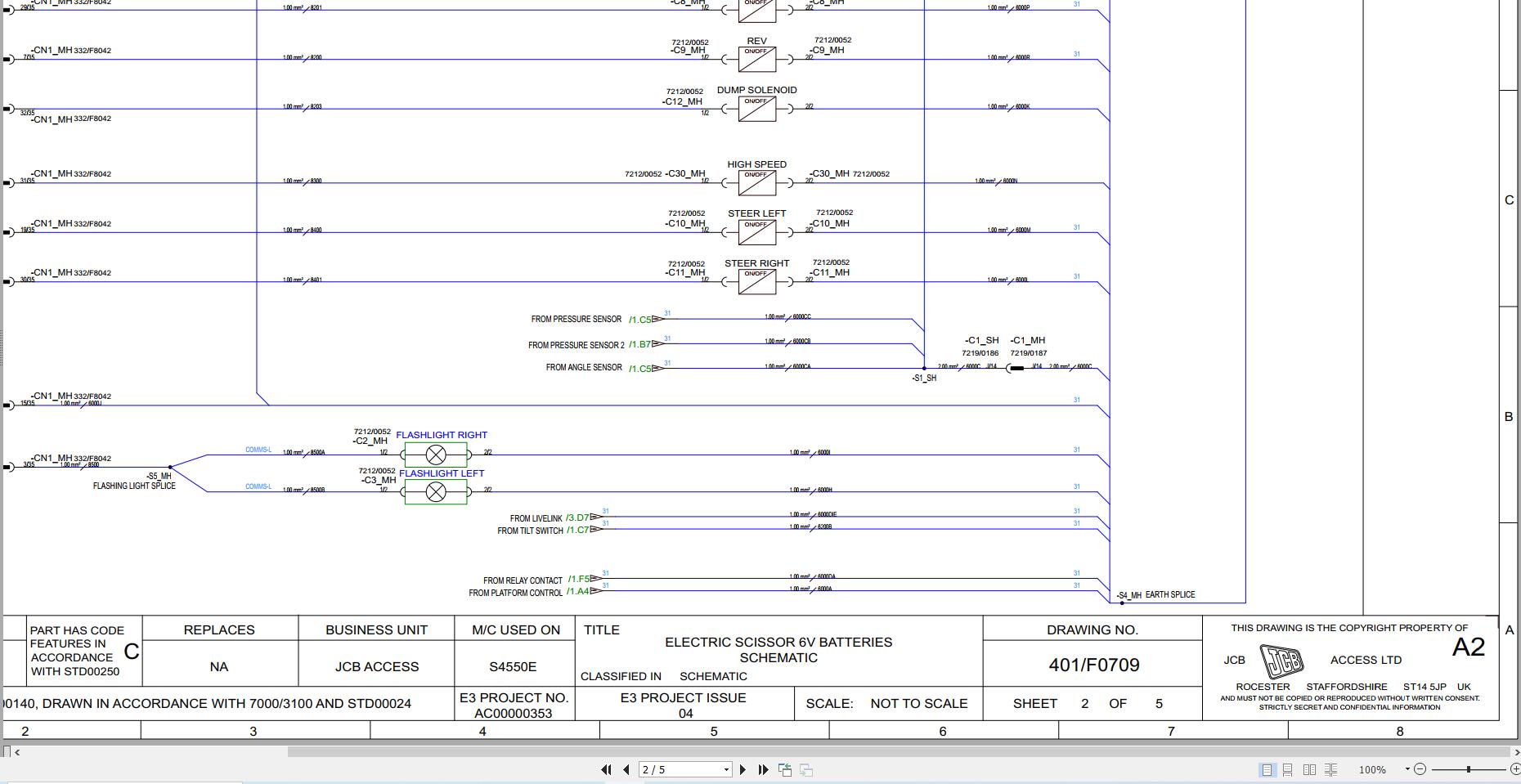Click the /1.F5 reference beside FROM RELAY CONTACT
The image size is (1521, 784).
pyautogui.click(x=579, y=580)
